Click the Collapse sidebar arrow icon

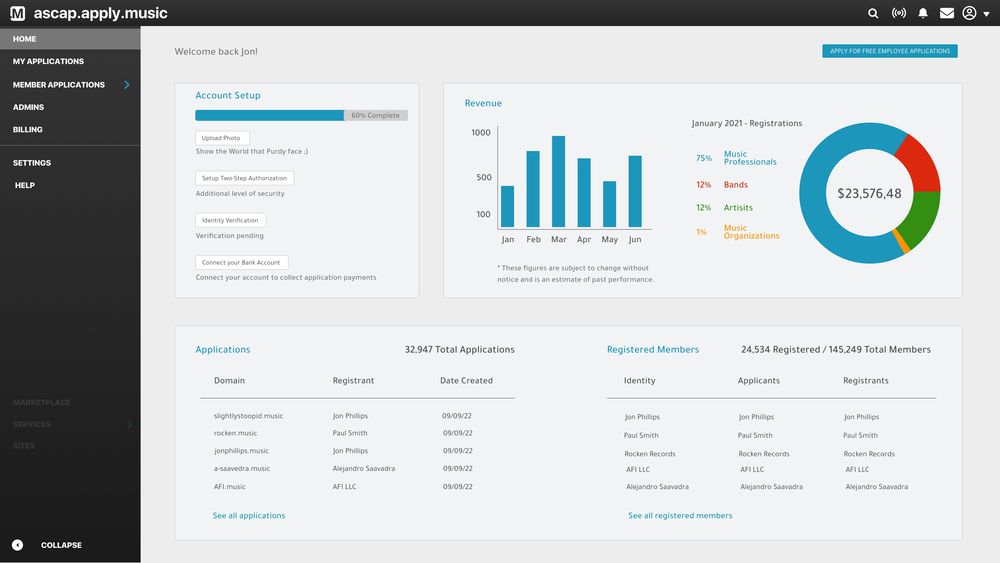17,545
